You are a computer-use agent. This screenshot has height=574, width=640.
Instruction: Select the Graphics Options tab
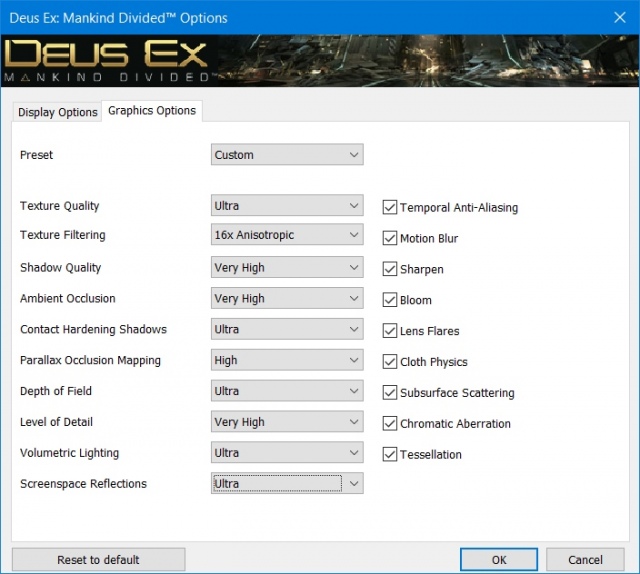[x=152, y=111]
